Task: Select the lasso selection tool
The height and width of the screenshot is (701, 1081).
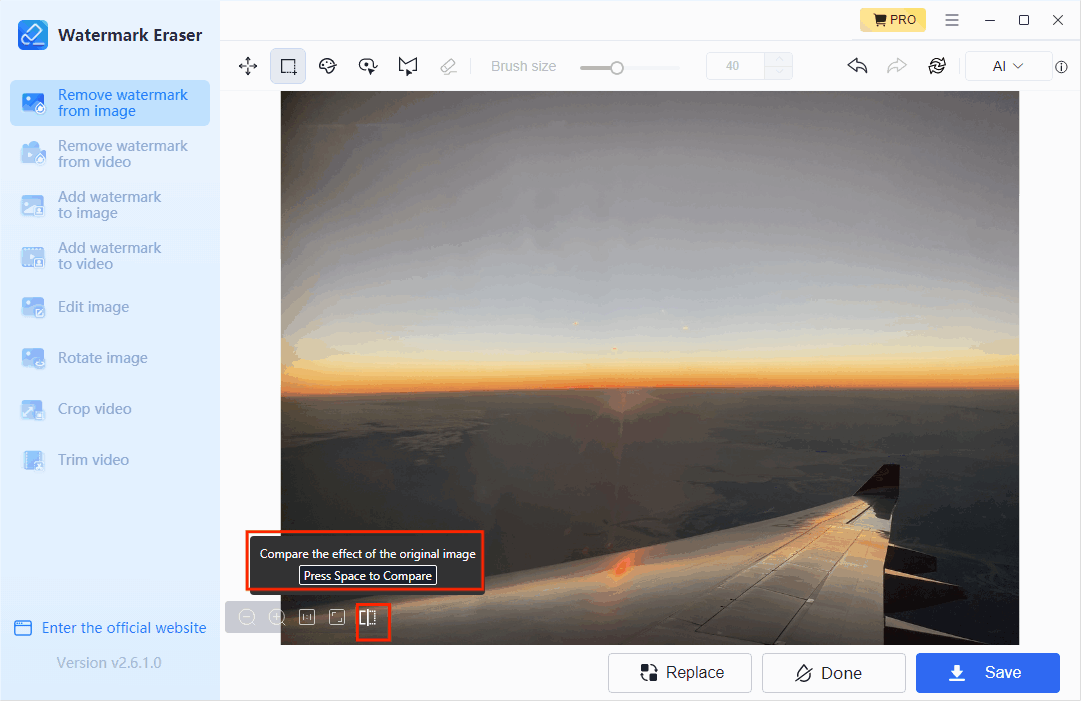Action: tap(368, 66)
